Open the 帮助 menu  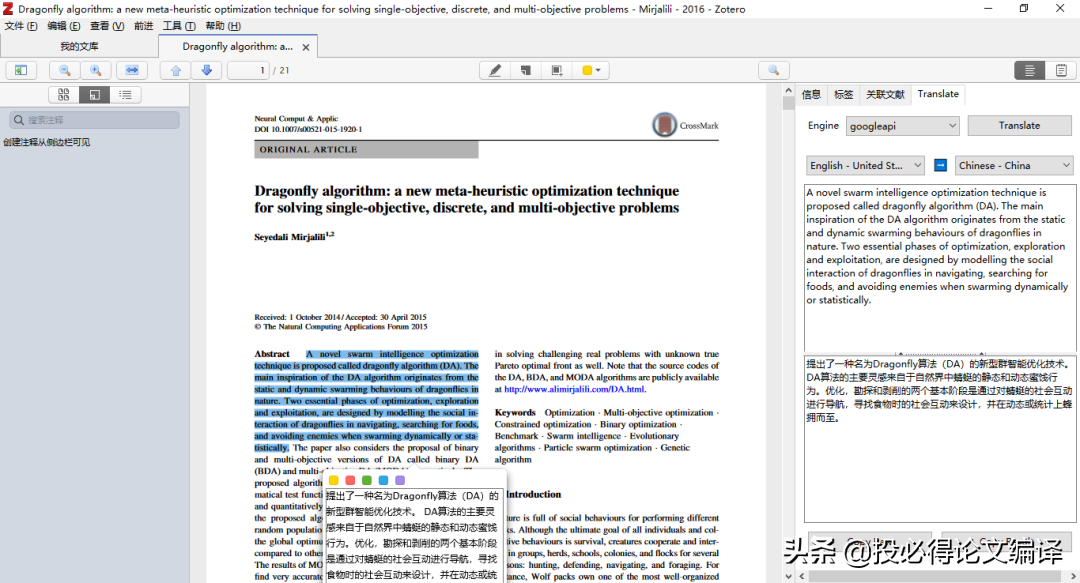tap(223, 25)
